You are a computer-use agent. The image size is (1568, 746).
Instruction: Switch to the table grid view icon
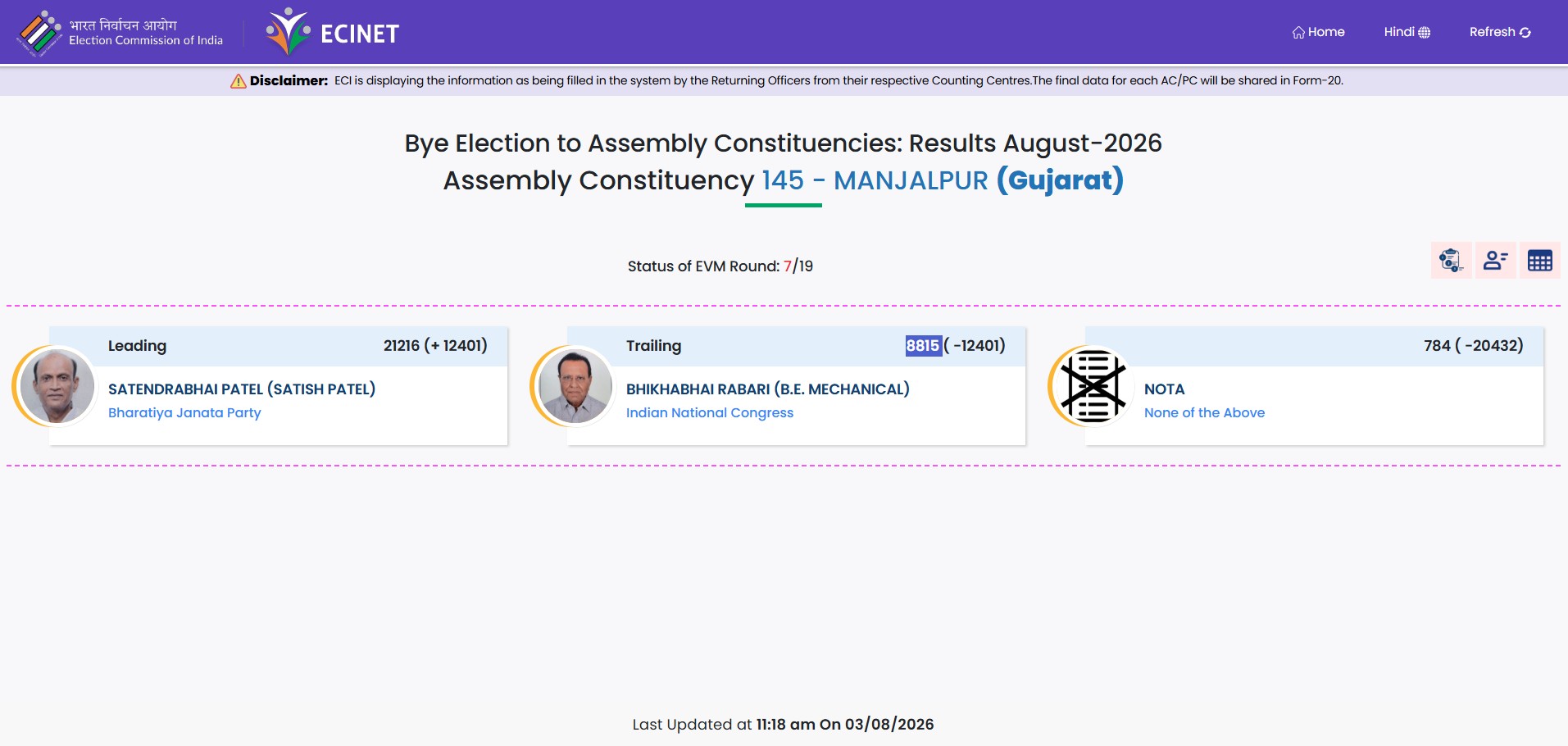coord(1539,261)
